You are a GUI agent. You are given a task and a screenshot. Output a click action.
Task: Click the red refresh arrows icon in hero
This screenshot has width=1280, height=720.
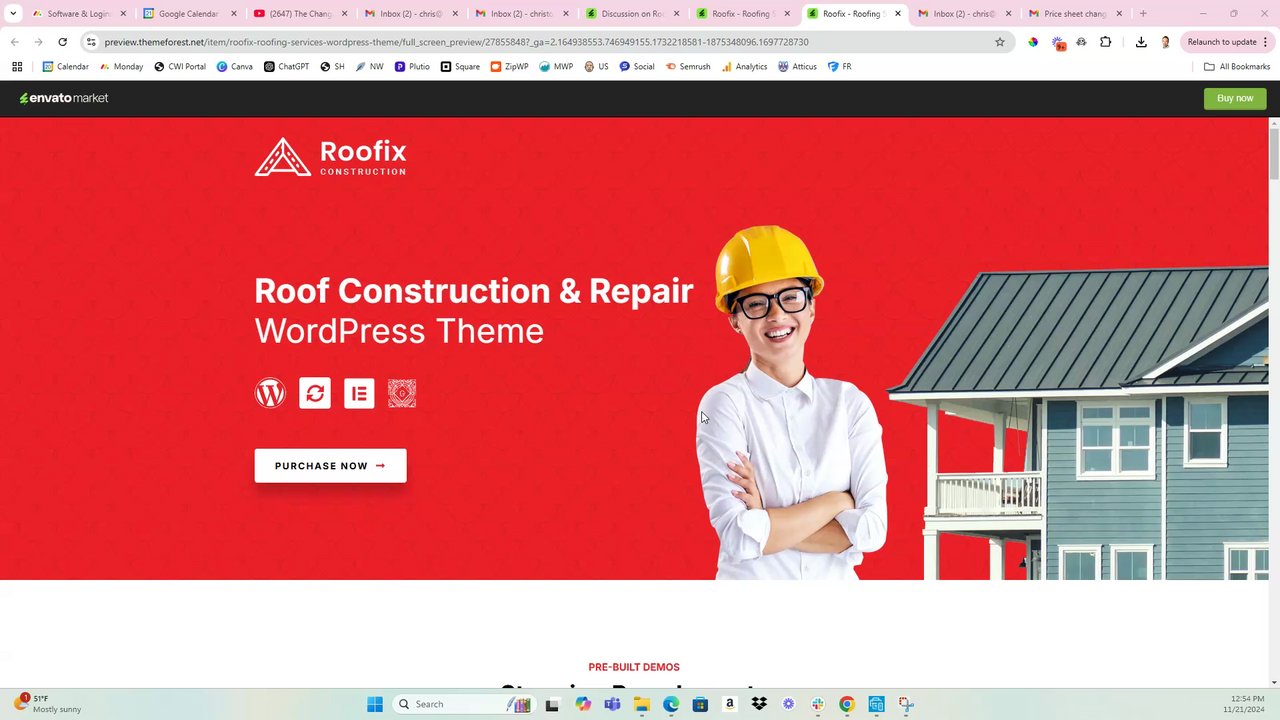315,393
